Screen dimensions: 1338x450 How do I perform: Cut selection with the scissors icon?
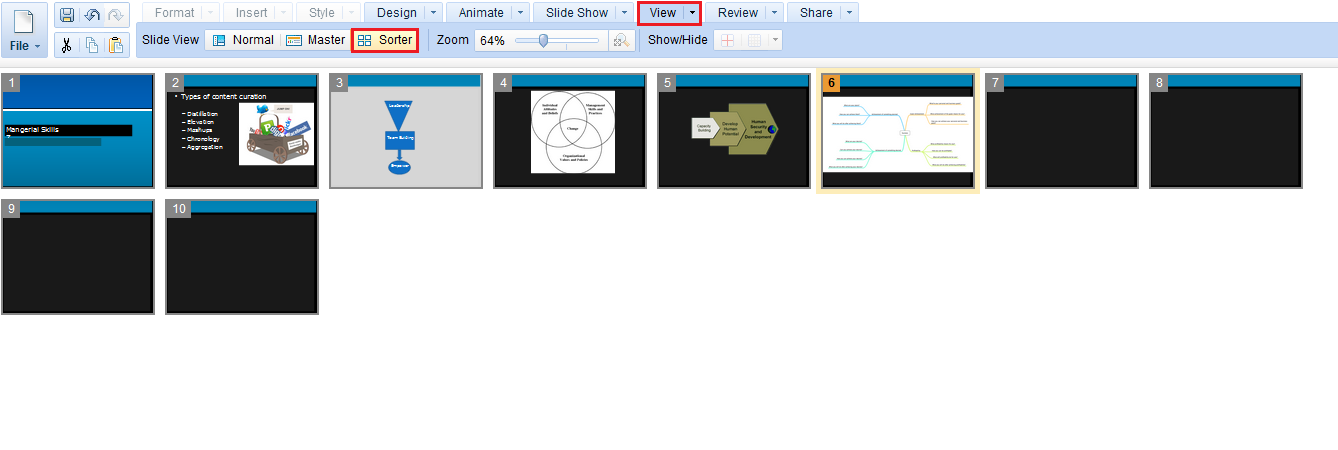point(67,44)
